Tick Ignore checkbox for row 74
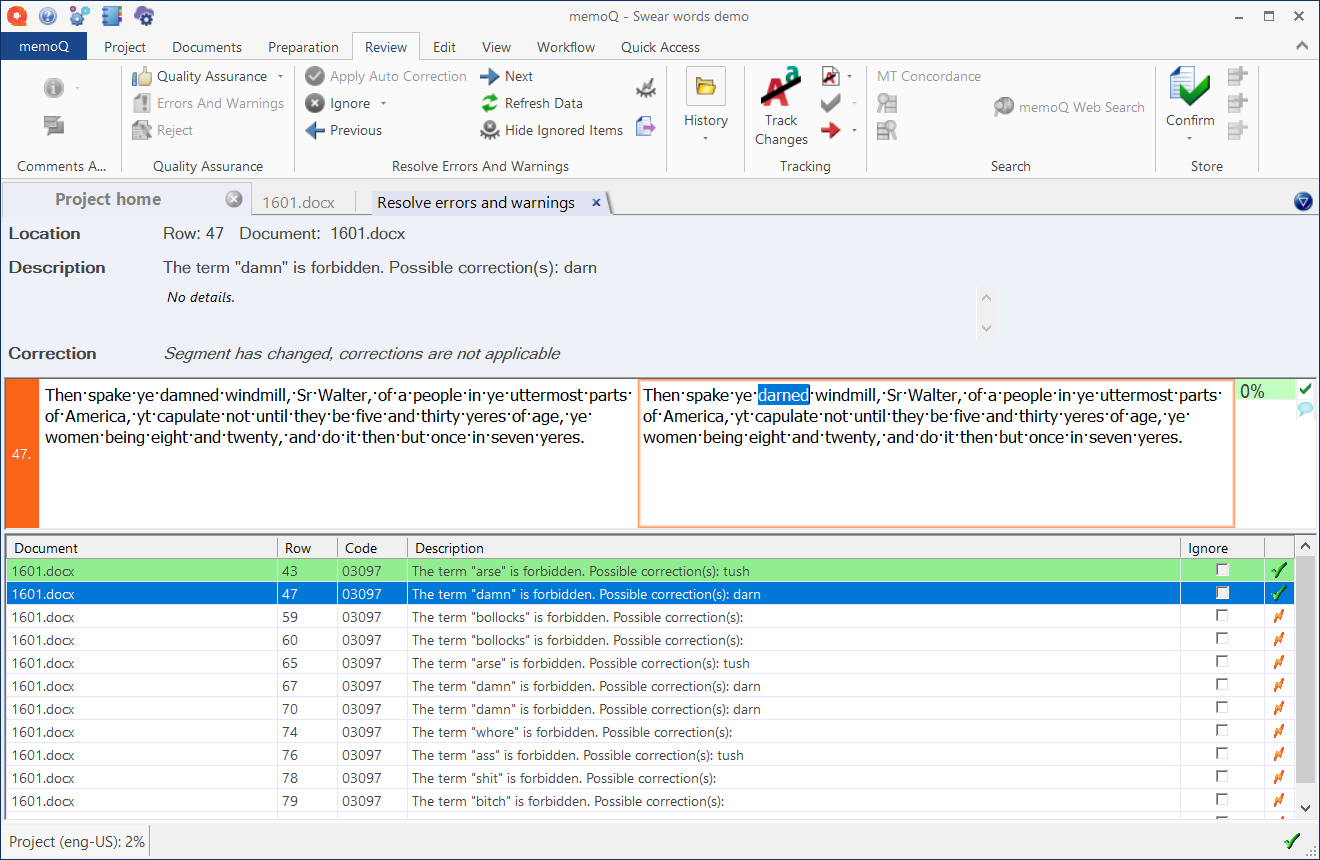Image resolution: width=1320 pixels, height=860 pixels. (x=1222, y=731)
